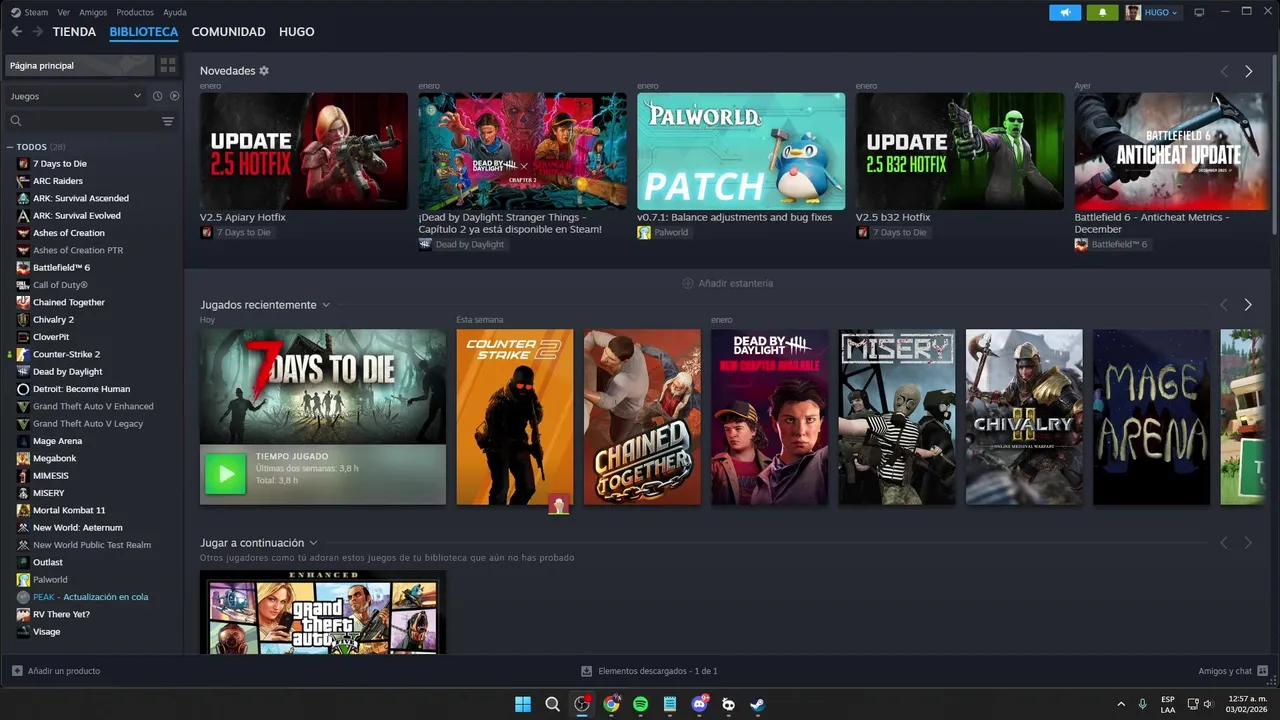This screenshot has width=1280, height=720.
Task: Click the green play button on 7 Days to Die
Action: tap(225, 474)
